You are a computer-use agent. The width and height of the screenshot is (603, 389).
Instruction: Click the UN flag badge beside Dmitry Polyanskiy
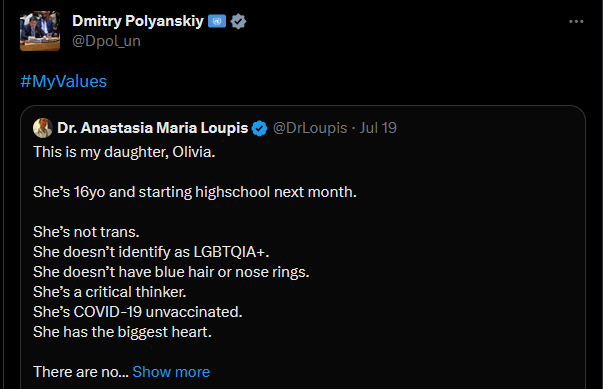217,21
